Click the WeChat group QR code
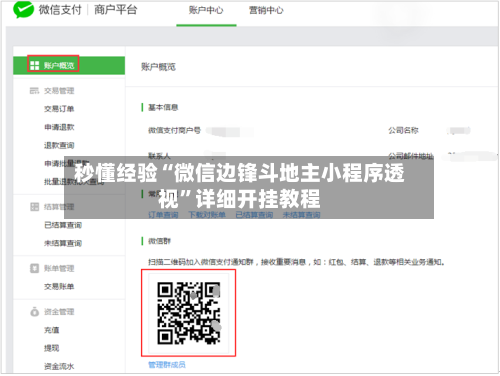This screenshot has height=376, width=500. [189, 313]
